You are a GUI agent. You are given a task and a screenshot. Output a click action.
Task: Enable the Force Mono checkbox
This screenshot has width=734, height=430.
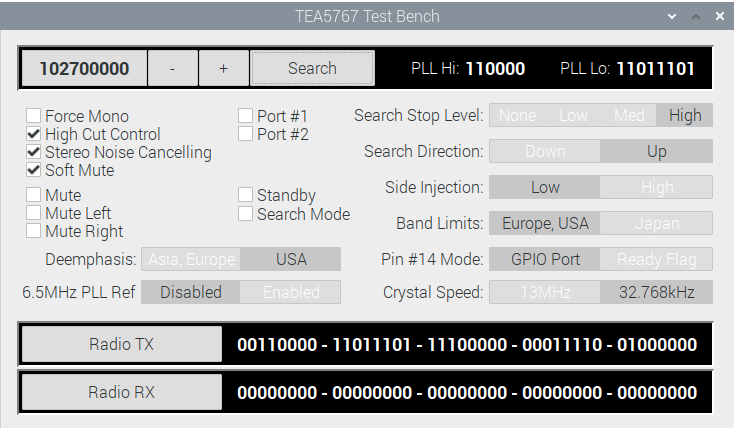coord(34,116)
